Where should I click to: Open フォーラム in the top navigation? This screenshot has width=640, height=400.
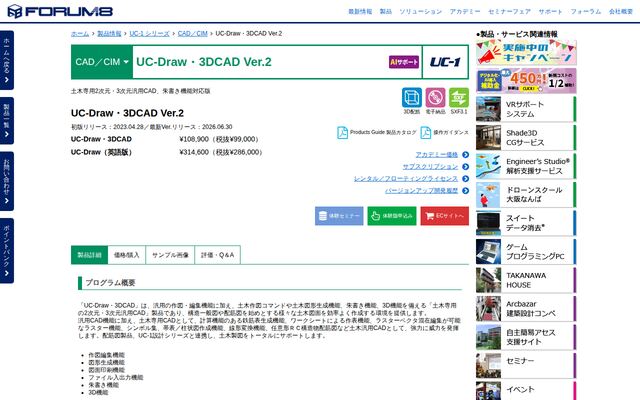(586, 11)
